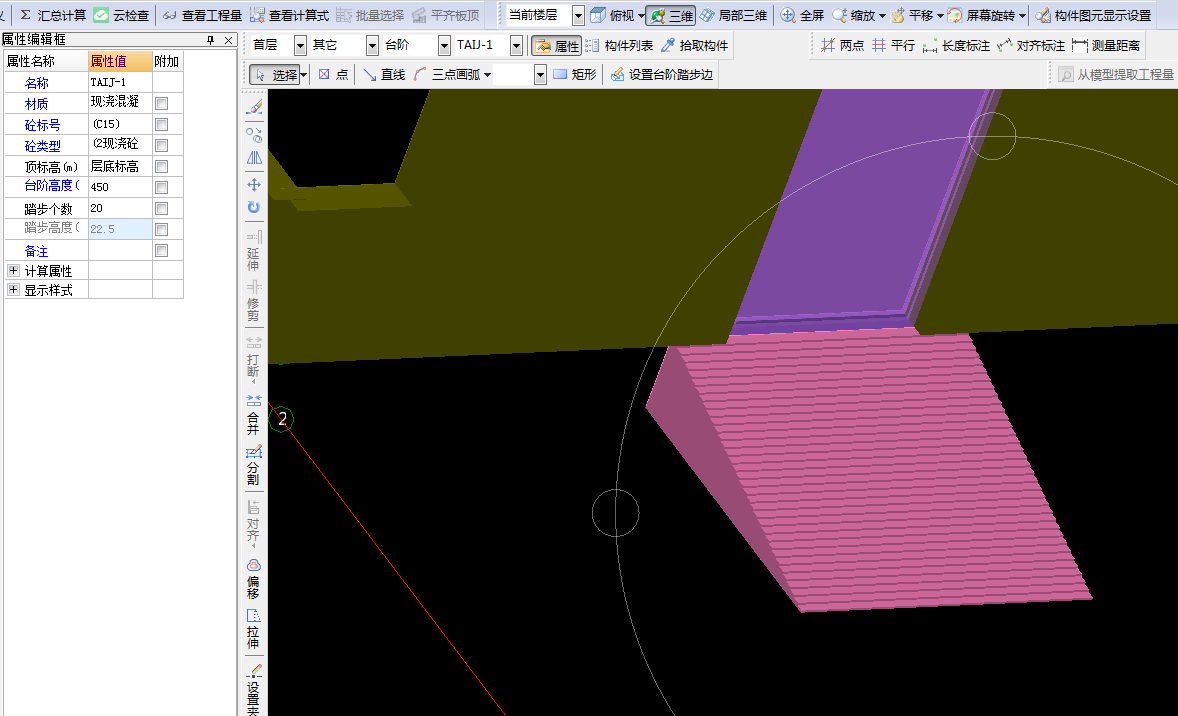Click 分割 split tool in vertical toolbar

(x=254, y=465)
